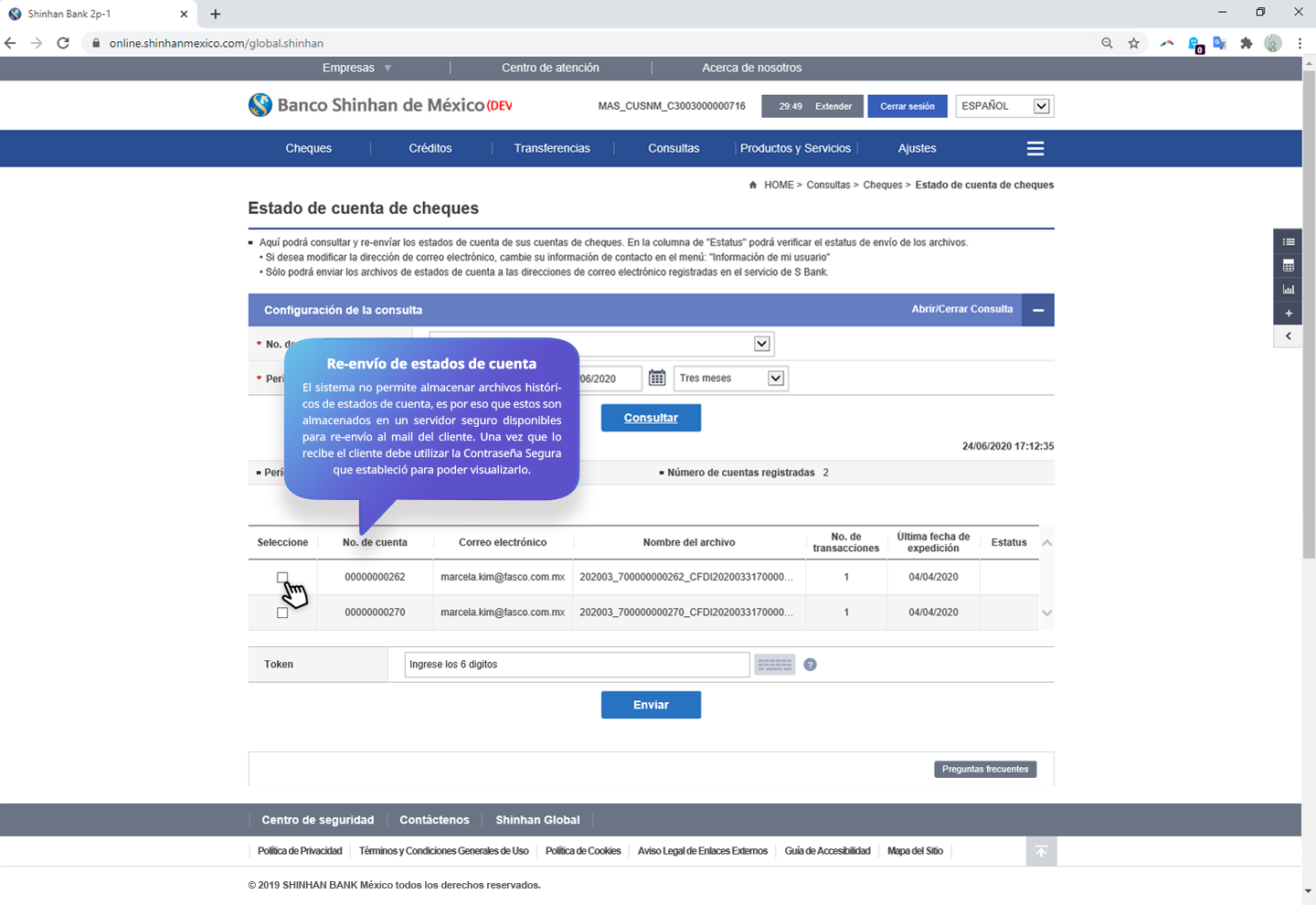Click the HOME breadcrumb house icon

(x=753, y=185)
